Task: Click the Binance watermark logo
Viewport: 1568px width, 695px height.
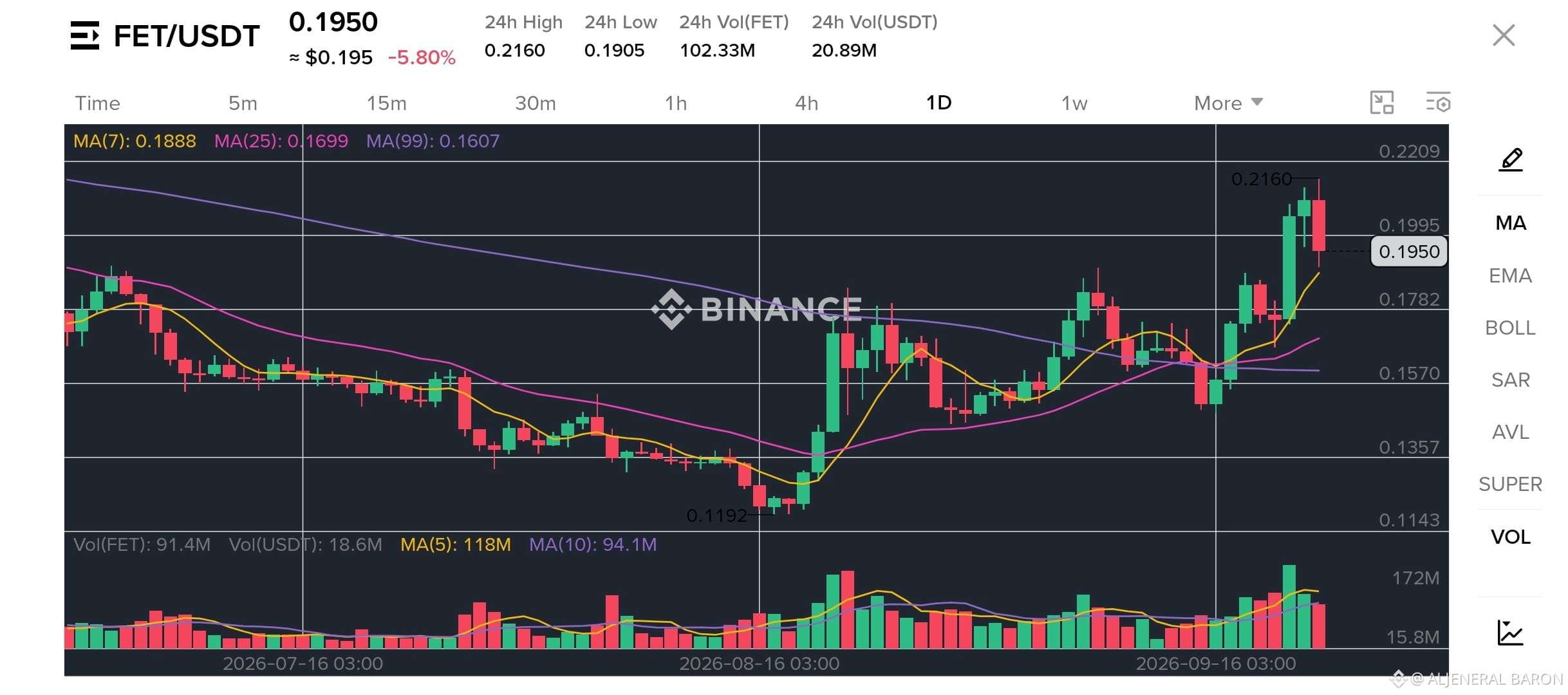Action: [756, 309]
